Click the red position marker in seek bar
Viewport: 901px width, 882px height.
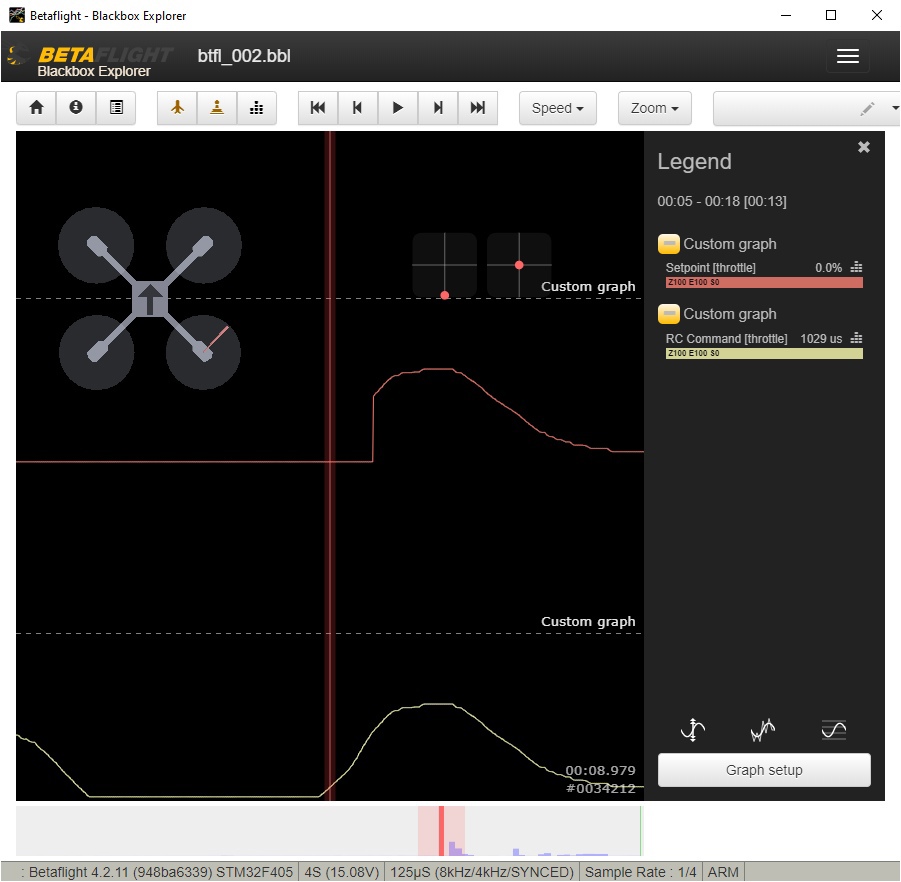pyautogui.click(x=441, y=831)
